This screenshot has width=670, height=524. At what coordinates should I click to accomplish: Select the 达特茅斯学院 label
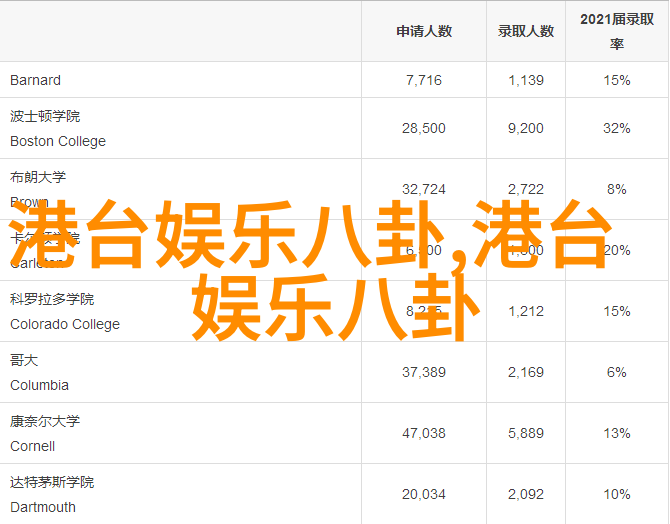pos(52,483)
